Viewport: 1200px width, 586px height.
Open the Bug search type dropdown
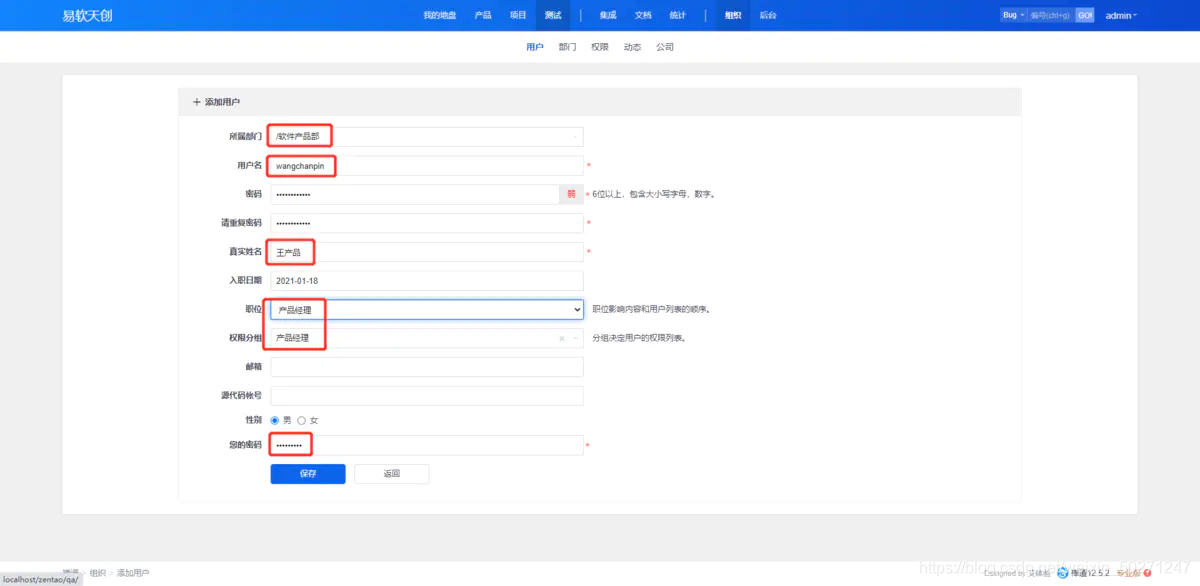click(x=1014, y=15)
